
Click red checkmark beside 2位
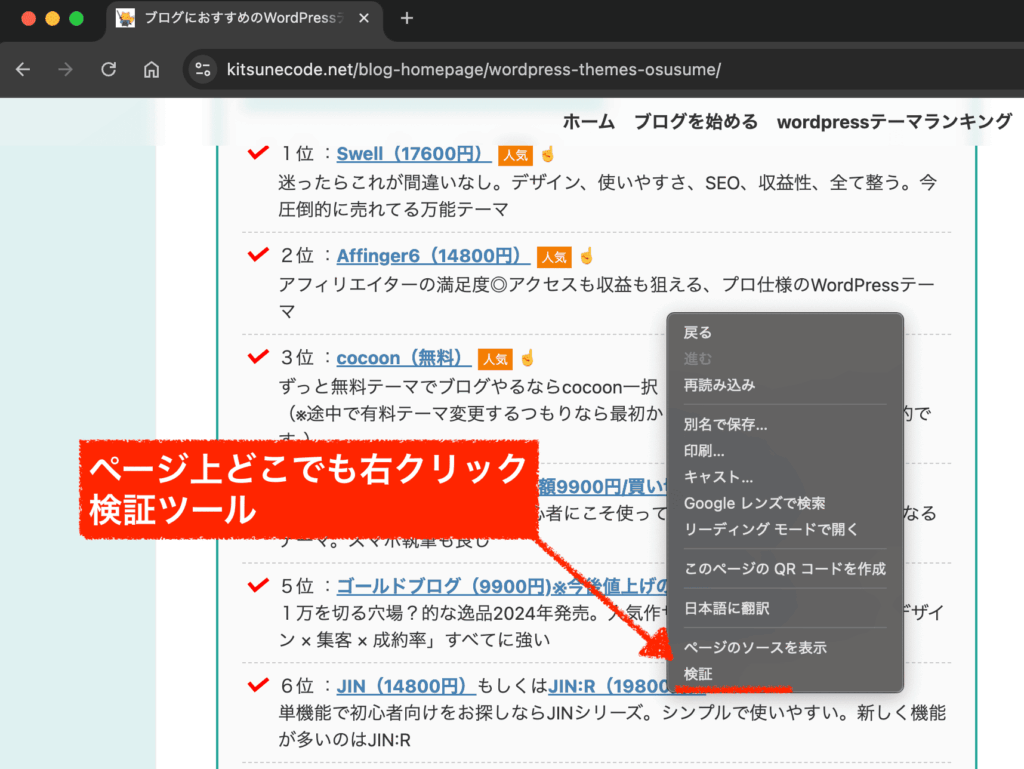pyautogui.click(x=258, y=255)
